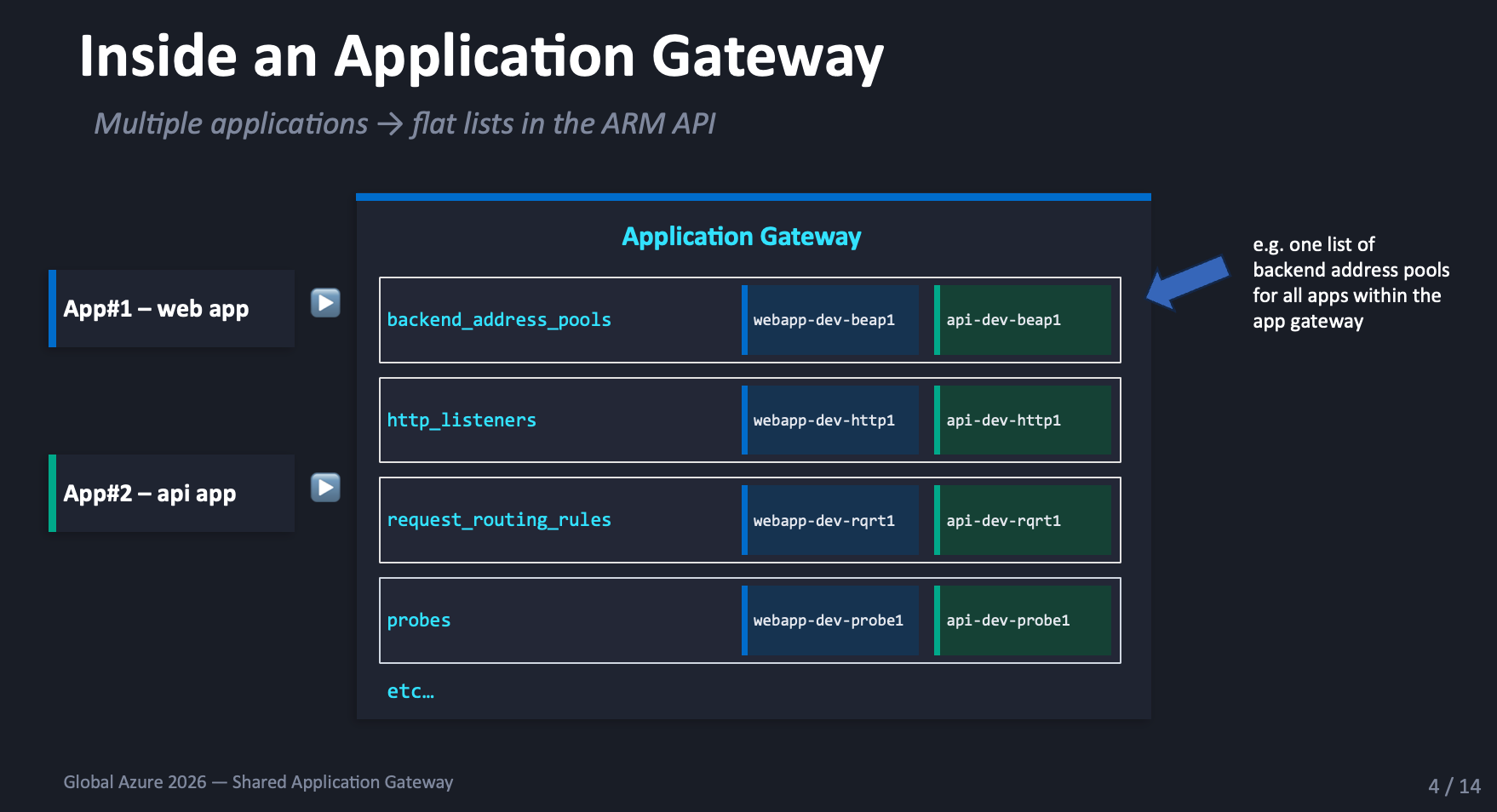Pick the api-dev-probe1 block
The width and height of the screenshot is (1497, 812).
(x=1023, y=620)
